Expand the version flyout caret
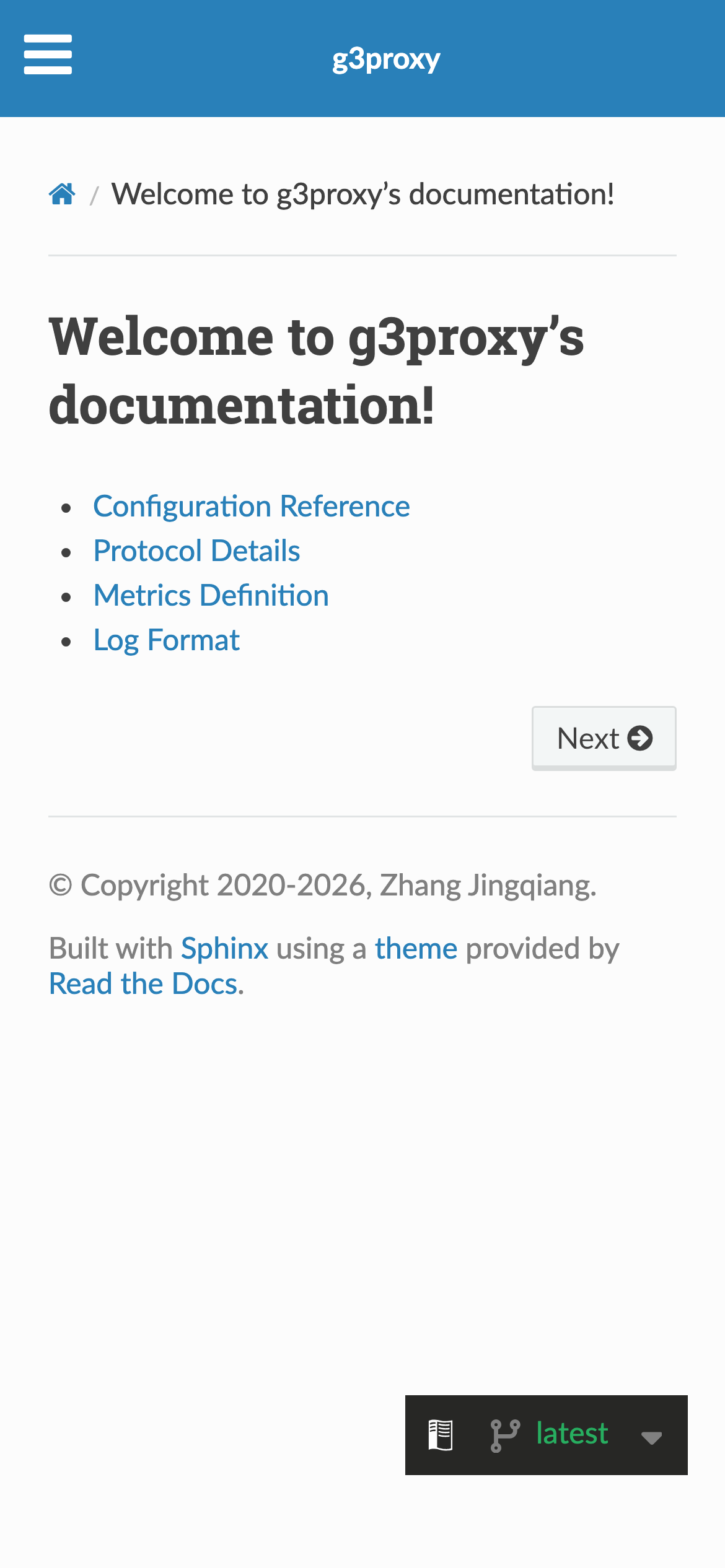Image resolution: width=725 pixels, height=1568 pixels. 651,1437
